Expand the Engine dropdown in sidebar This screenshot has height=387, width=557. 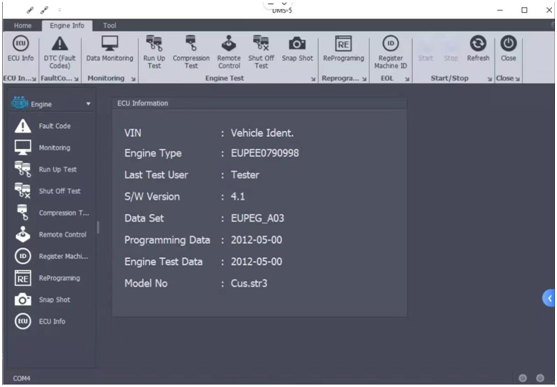tap(88, 104)
